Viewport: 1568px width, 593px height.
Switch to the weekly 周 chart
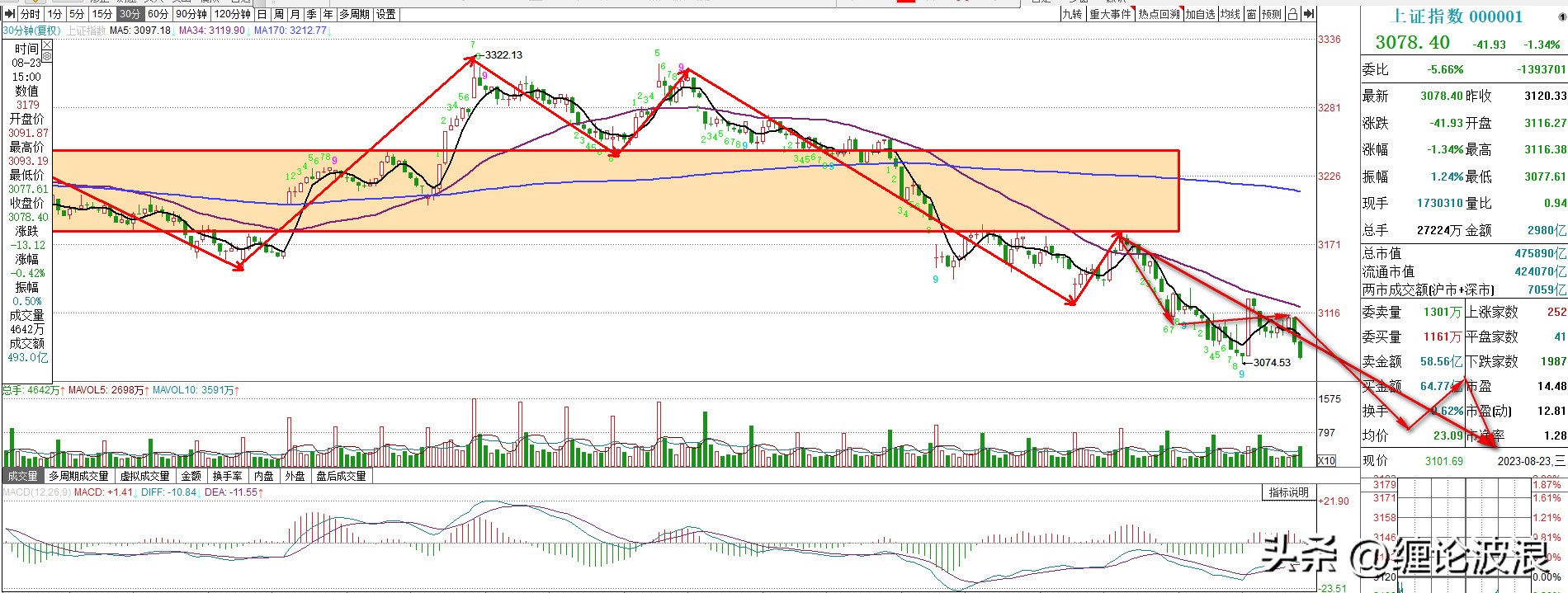(x=279, y=14)
